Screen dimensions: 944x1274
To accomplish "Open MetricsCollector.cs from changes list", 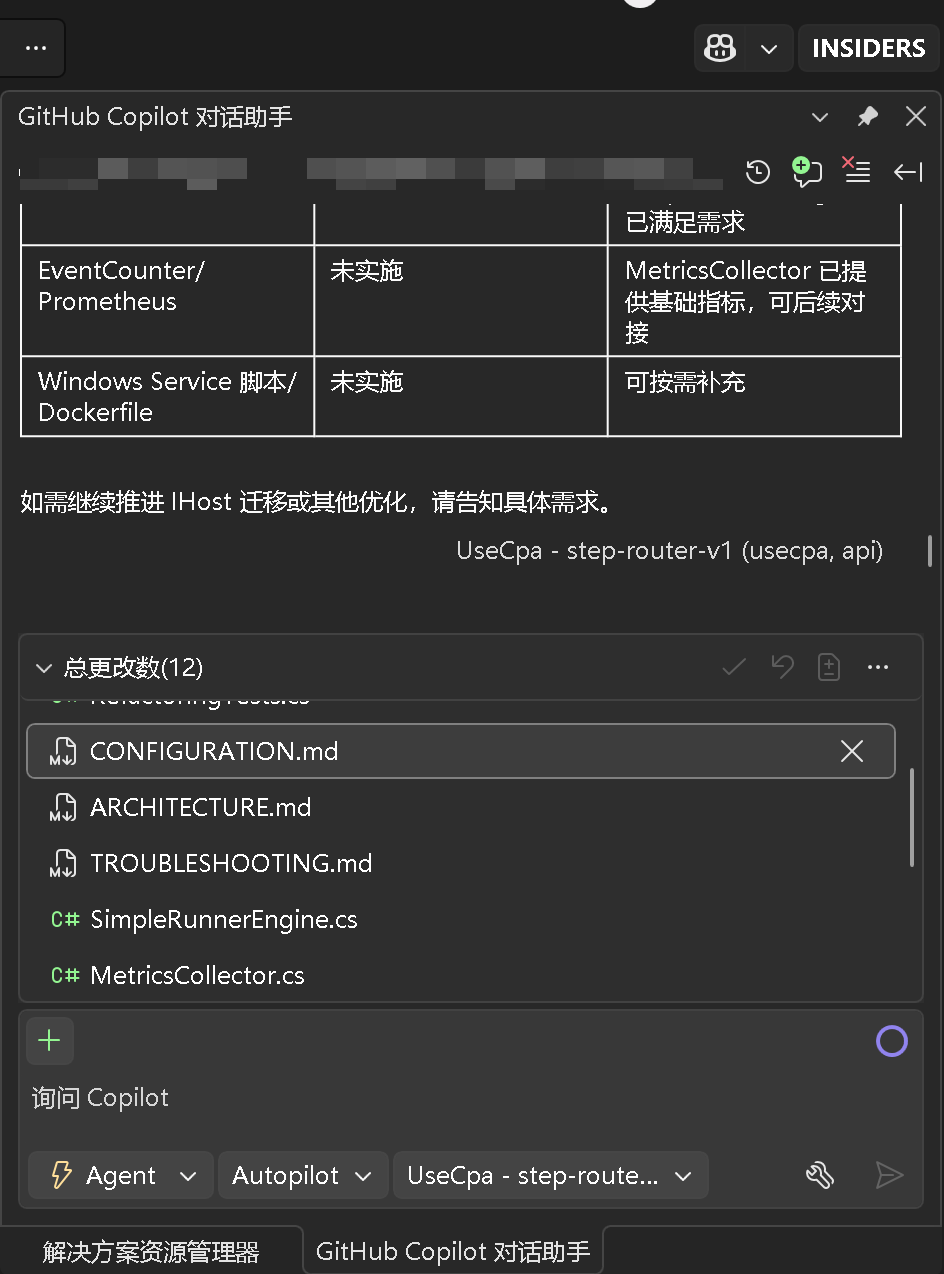I will coord(197,975).
